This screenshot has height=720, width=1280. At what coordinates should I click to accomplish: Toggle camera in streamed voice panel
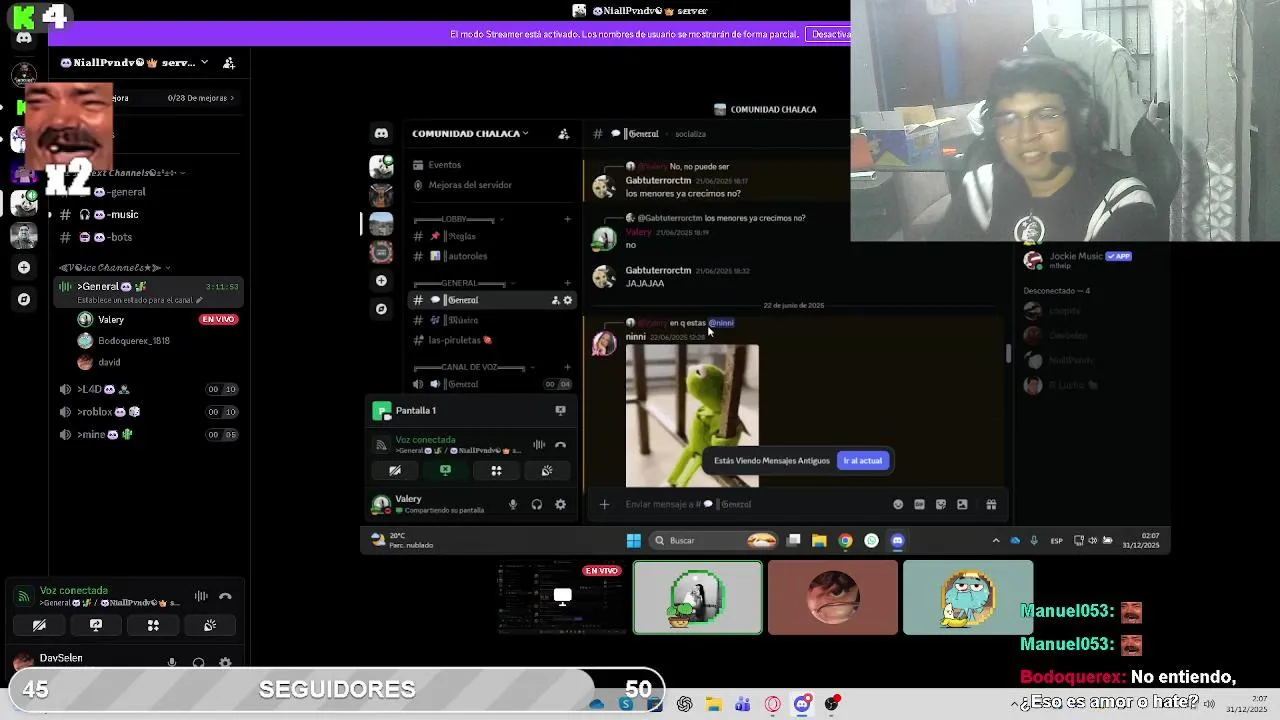[x=395, y=470]
